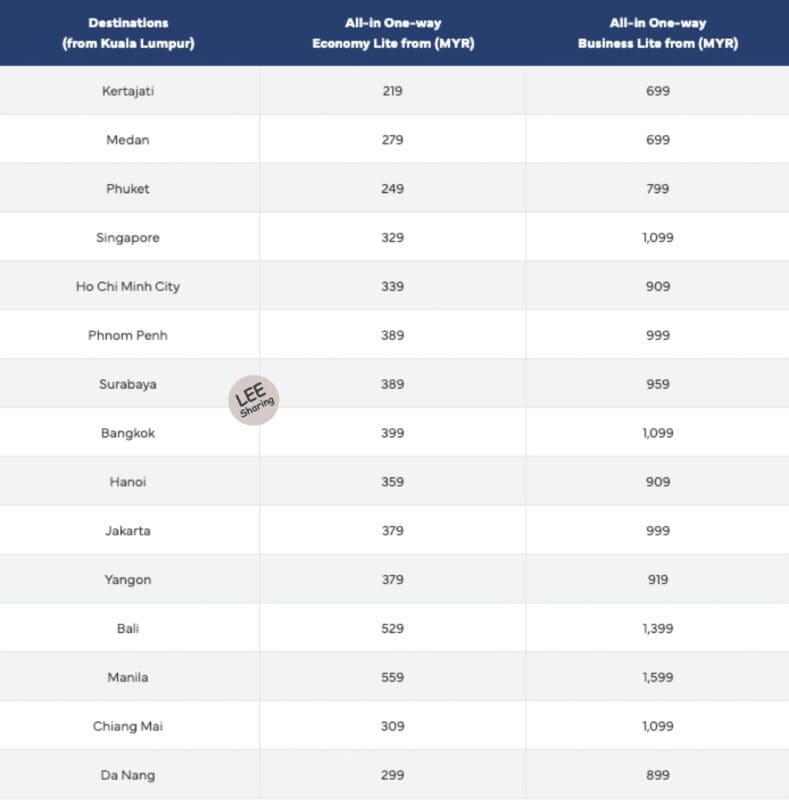Select Bangkok economy fare 399

pyautogui.click(x=392, y=433)
